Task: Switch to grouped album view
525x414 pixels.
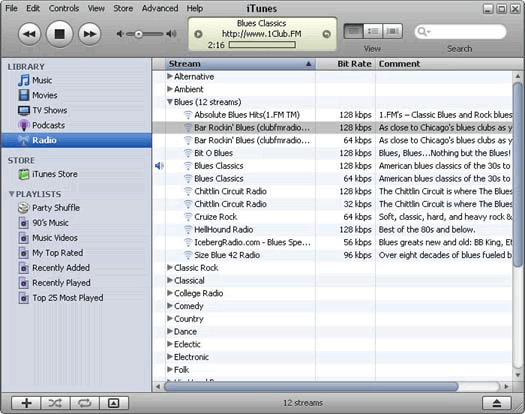Action: click(373, 31)
